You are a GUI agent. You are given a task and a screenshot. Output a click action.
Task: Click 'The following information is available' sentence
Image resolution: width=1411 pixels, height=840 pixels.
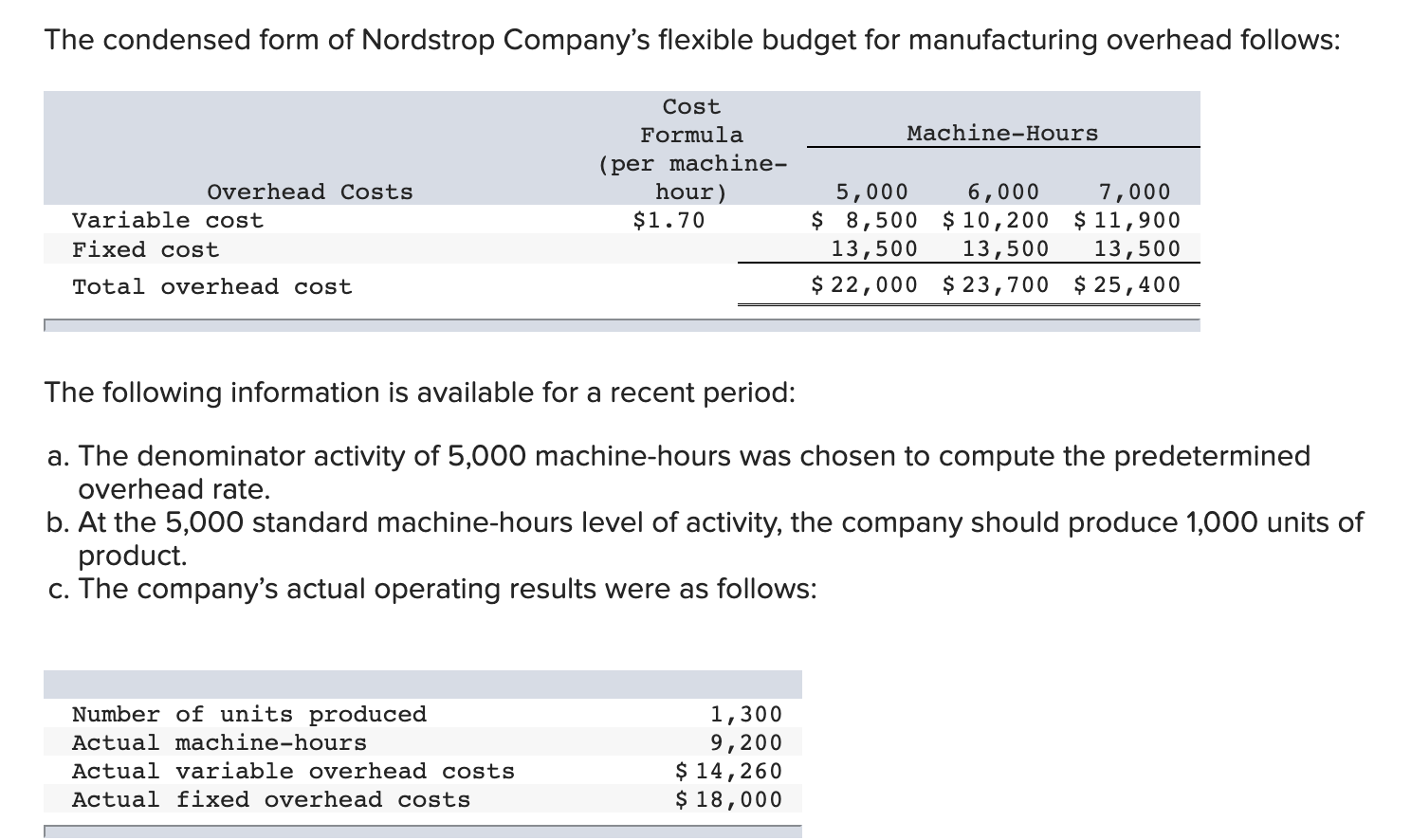420,393
